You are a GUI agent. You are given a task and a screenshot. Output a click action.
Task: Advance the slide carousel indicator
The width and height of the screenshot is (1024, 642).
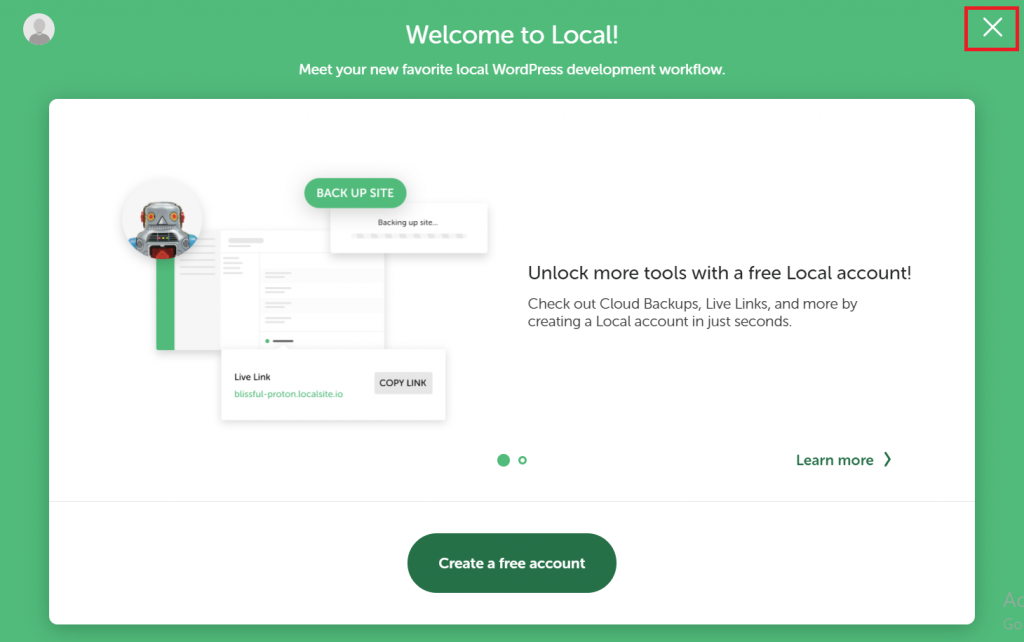pyautogui.click(x=522, y=460)
